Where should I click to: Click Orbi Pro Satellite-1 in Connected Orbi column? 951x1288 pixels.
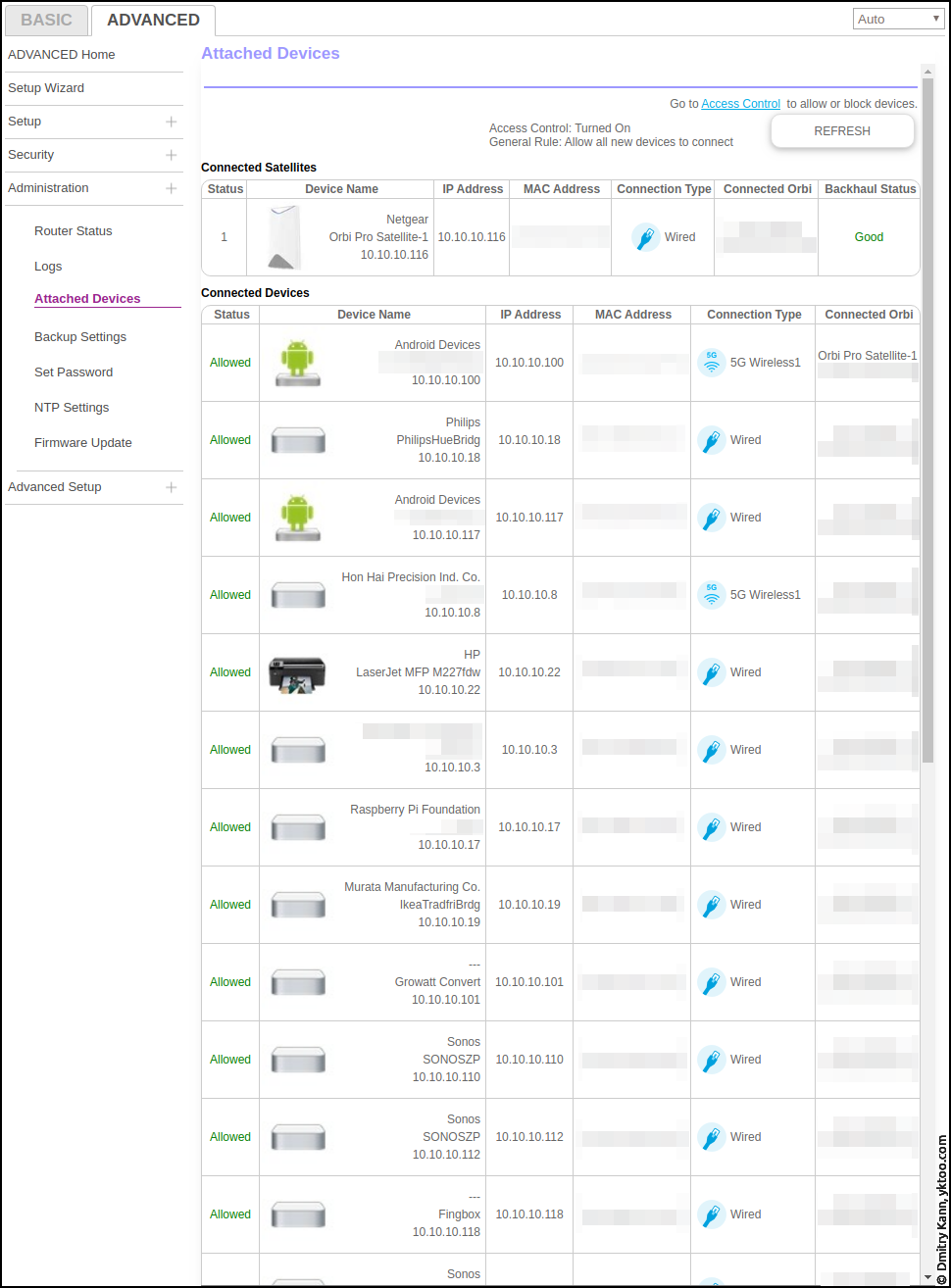(x=868, y=356)
